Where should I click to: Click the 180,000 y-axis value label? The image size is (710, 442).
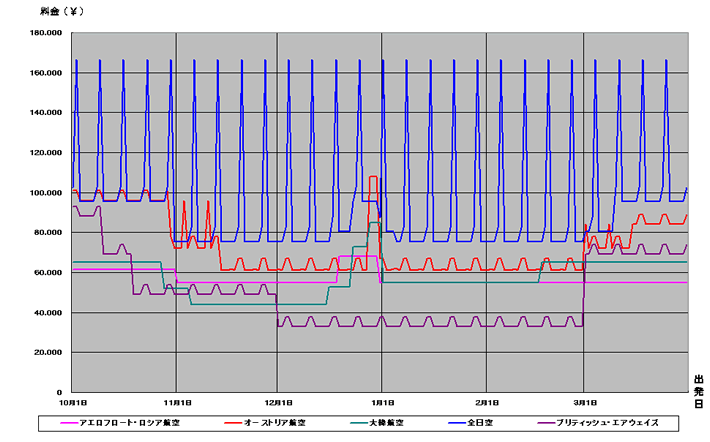pos(46,33)
